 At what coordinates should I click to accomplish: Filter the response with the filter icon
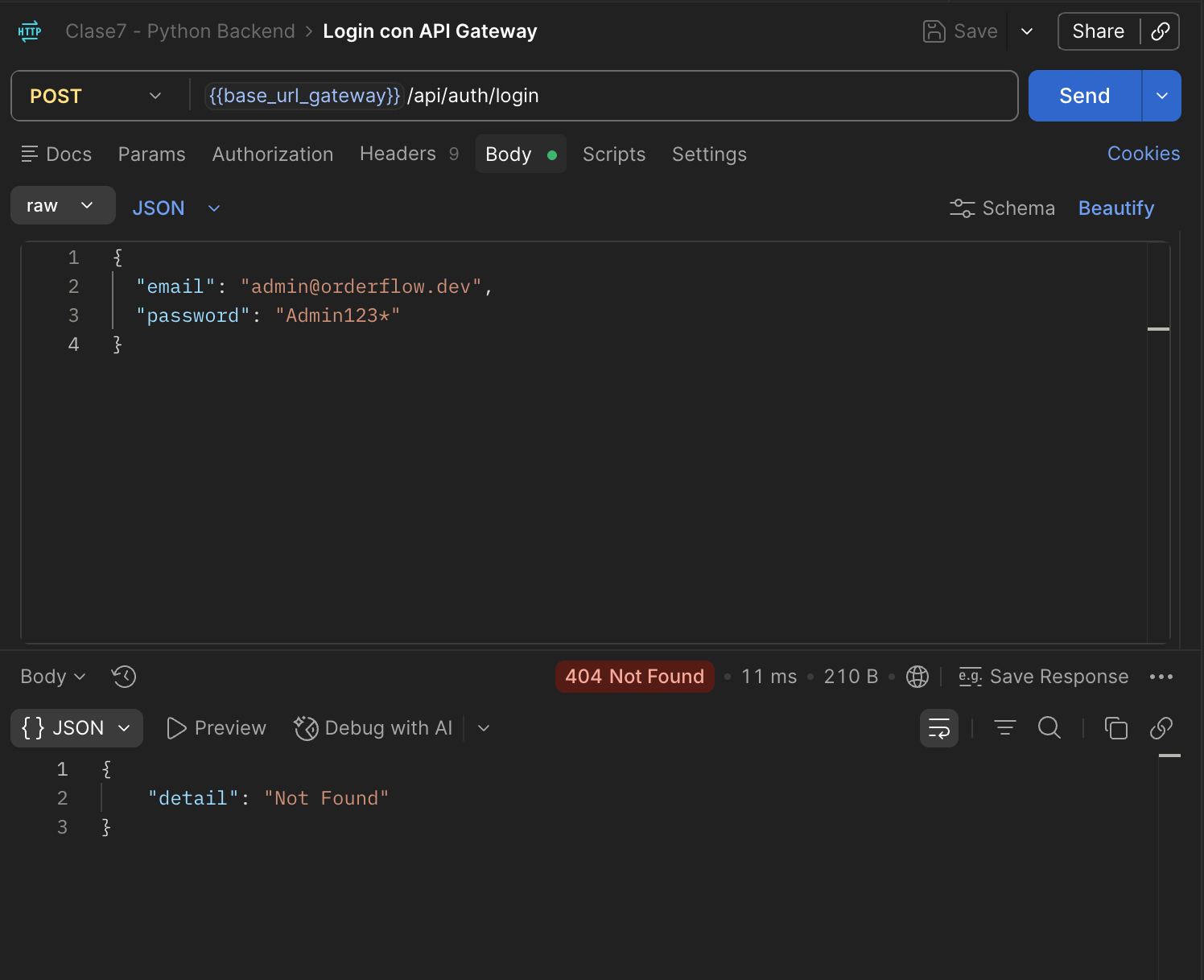(1005, 728)
